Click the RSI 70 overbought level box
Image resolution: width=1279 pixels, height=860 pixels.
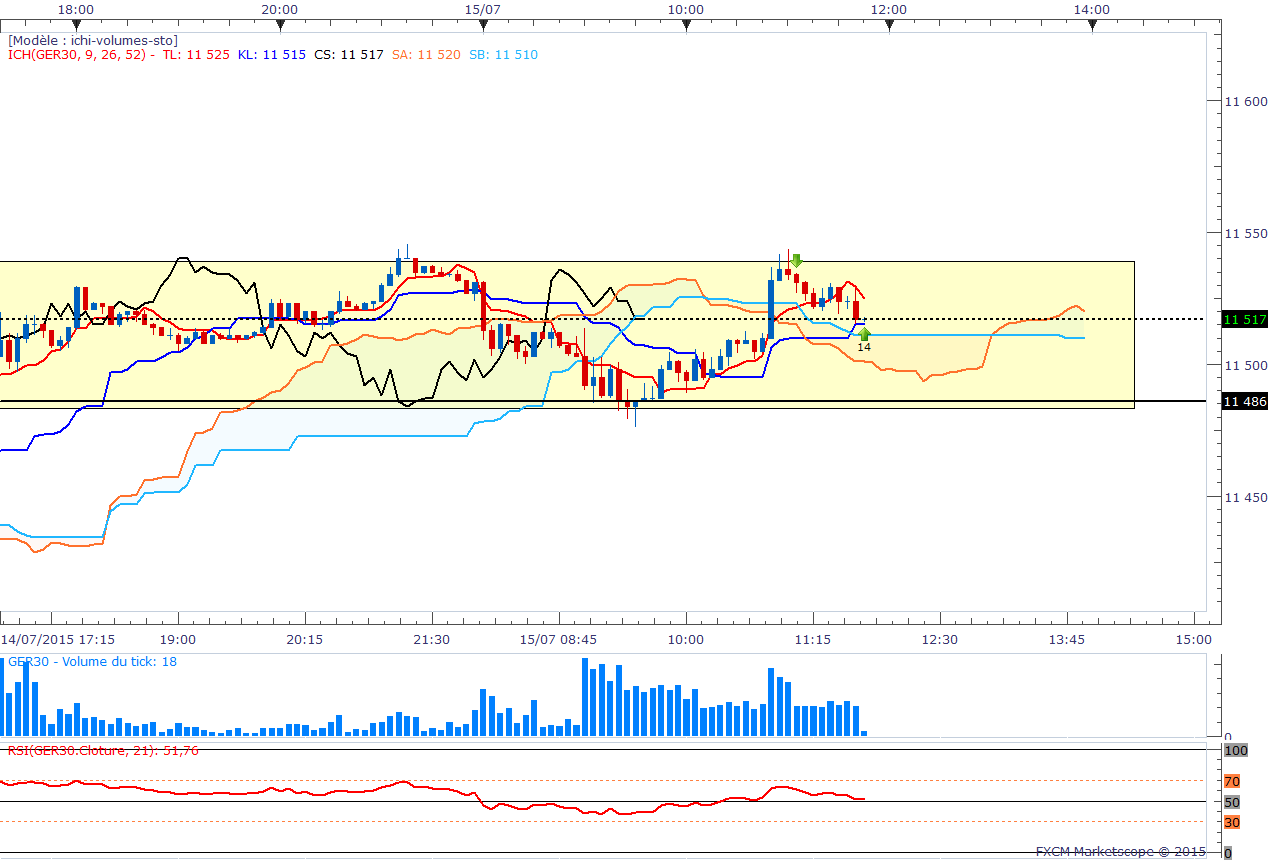(x=1232, y=781)
